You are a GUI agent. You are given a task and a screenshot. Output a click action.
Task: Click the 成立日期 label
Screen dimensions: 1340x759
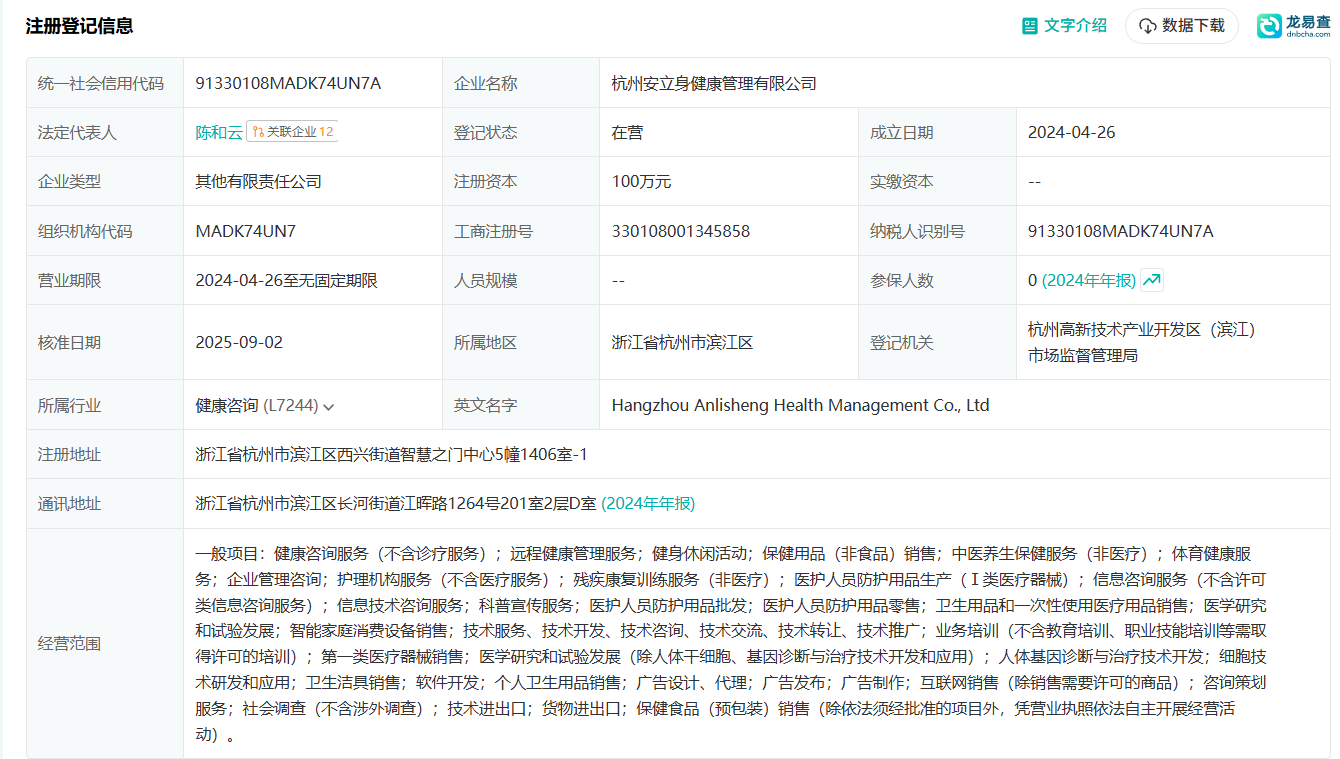902,132
